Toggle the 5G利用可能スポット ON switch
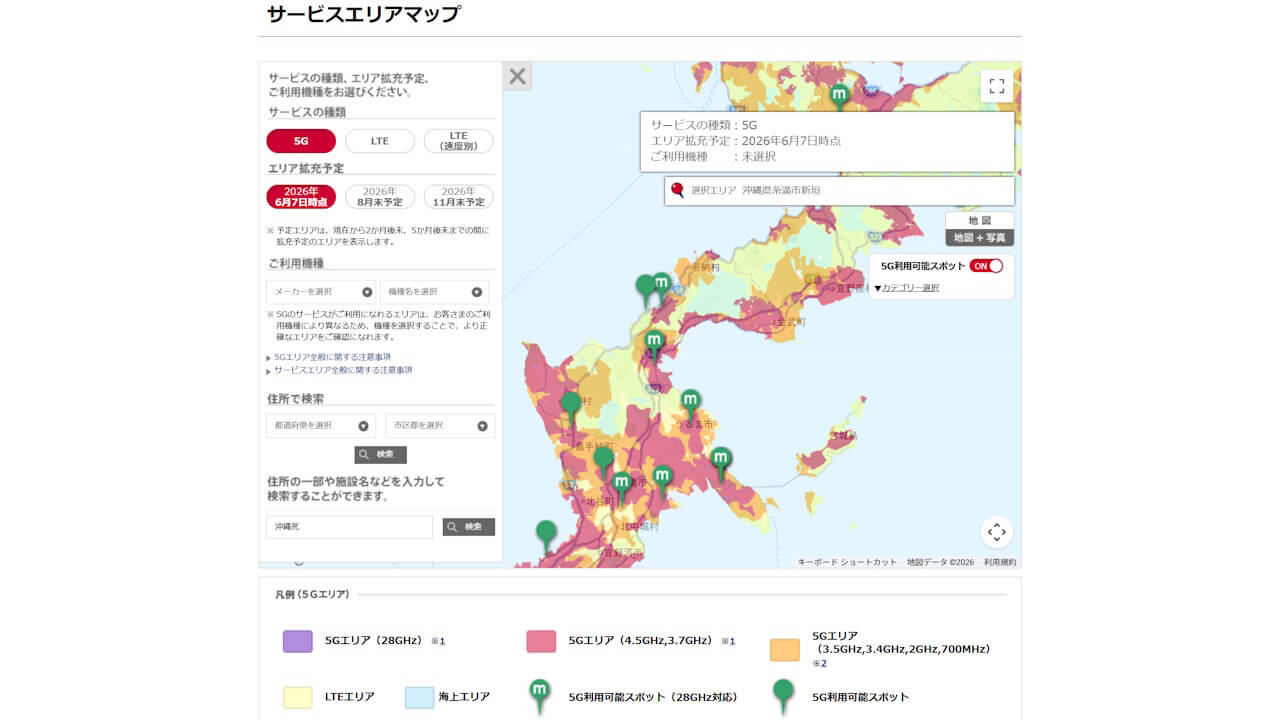The image size is (1280, 720). [x=986, y=266]
